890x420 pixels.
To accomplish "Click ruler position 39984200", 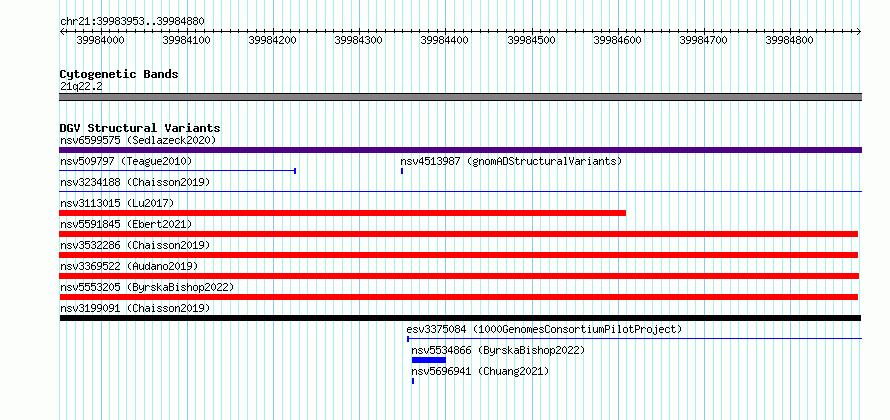I will 272,40.
